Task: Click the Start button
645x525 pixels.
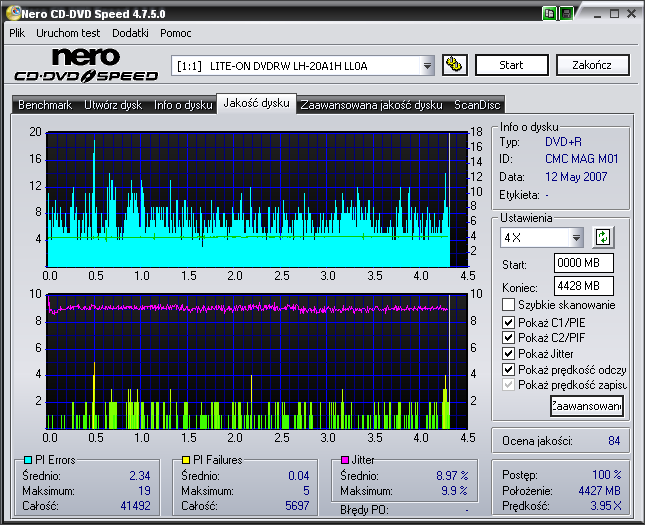Action: [511, 65]
